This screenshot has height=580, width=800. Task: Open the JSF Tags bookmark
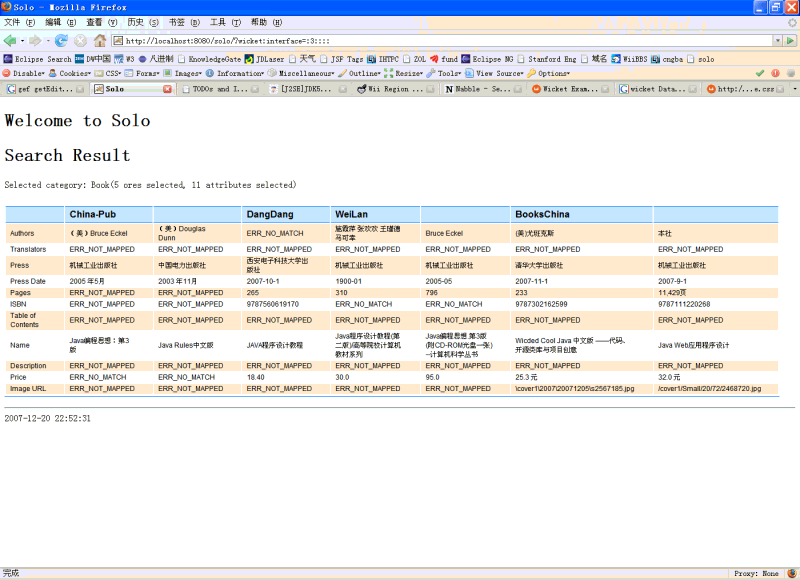coord(341,59)
